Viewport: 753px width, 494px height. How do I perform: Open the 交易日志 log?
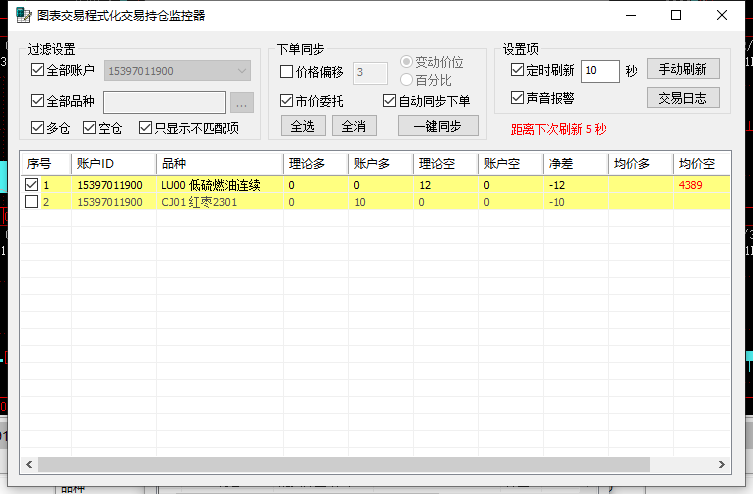tap(683, 98)
